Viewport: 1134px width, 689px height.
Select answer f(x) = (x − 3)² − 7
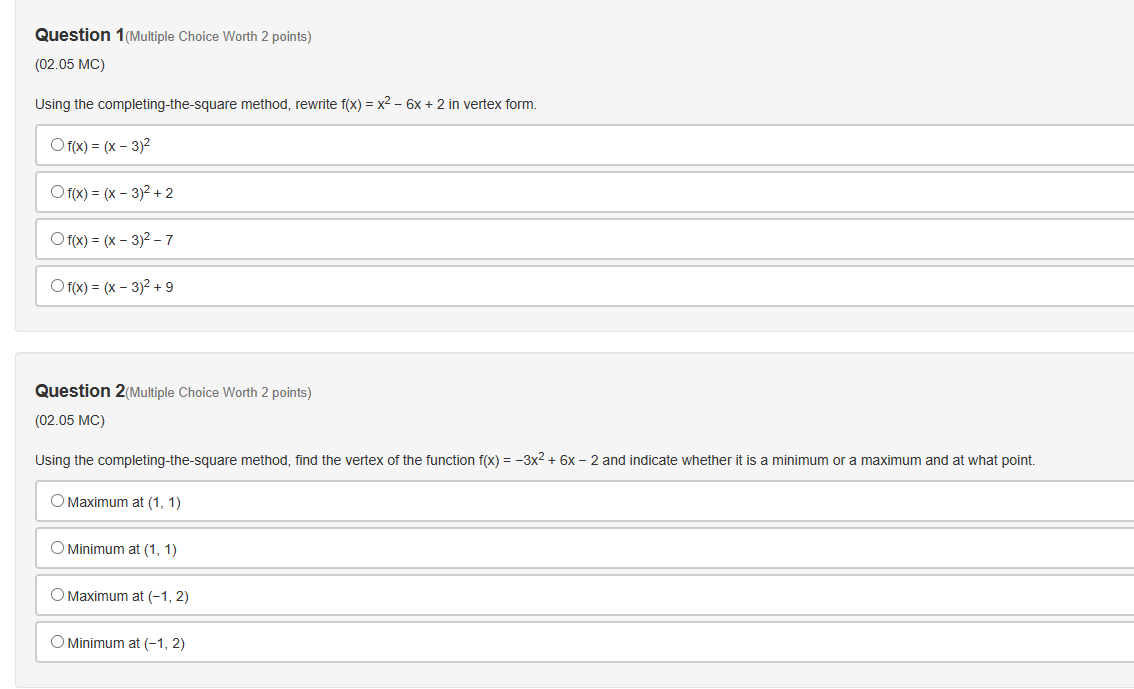coord(58,238)
